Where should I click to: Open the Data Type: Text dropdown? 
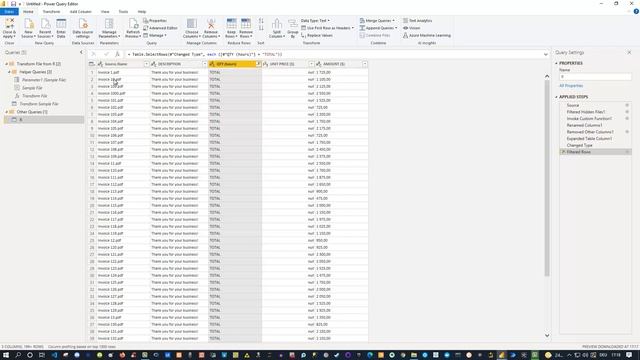(x=315, y=20)
